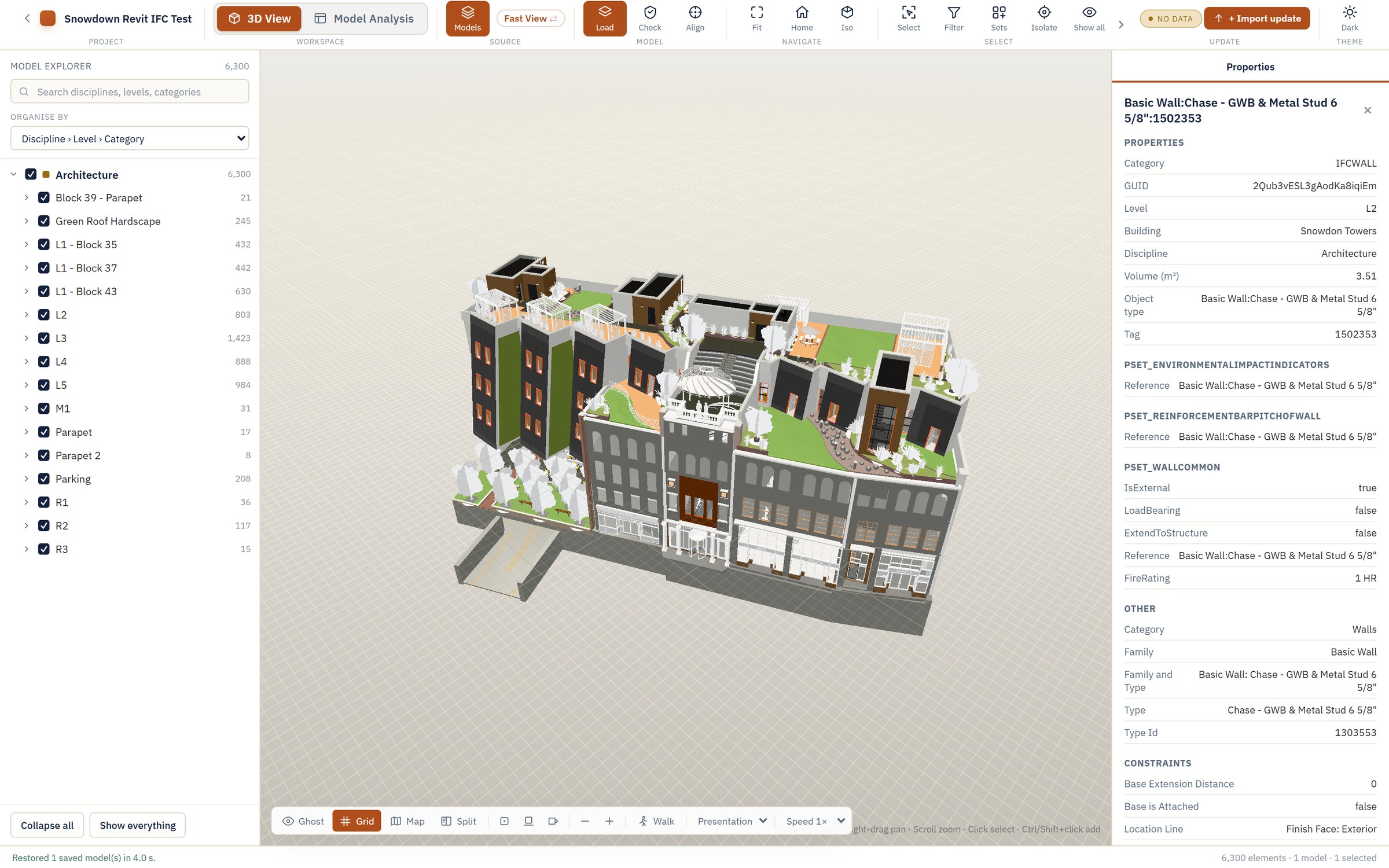Open the Speed 1× dropdown
Screen dimensions: 1389x868
click(815, 821)
